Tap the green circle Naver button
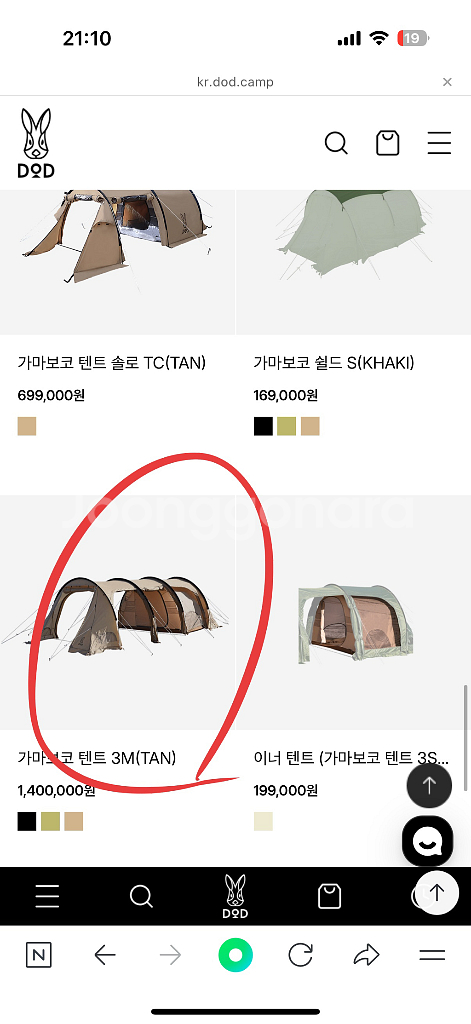 pyautogui.click(x=236, y=956)
